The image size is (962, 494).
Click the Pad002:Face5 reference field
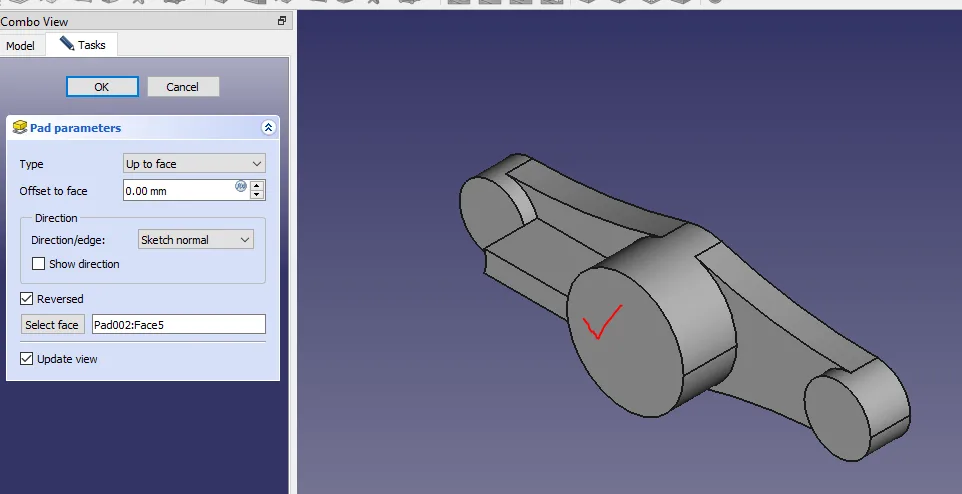(178, 325)
